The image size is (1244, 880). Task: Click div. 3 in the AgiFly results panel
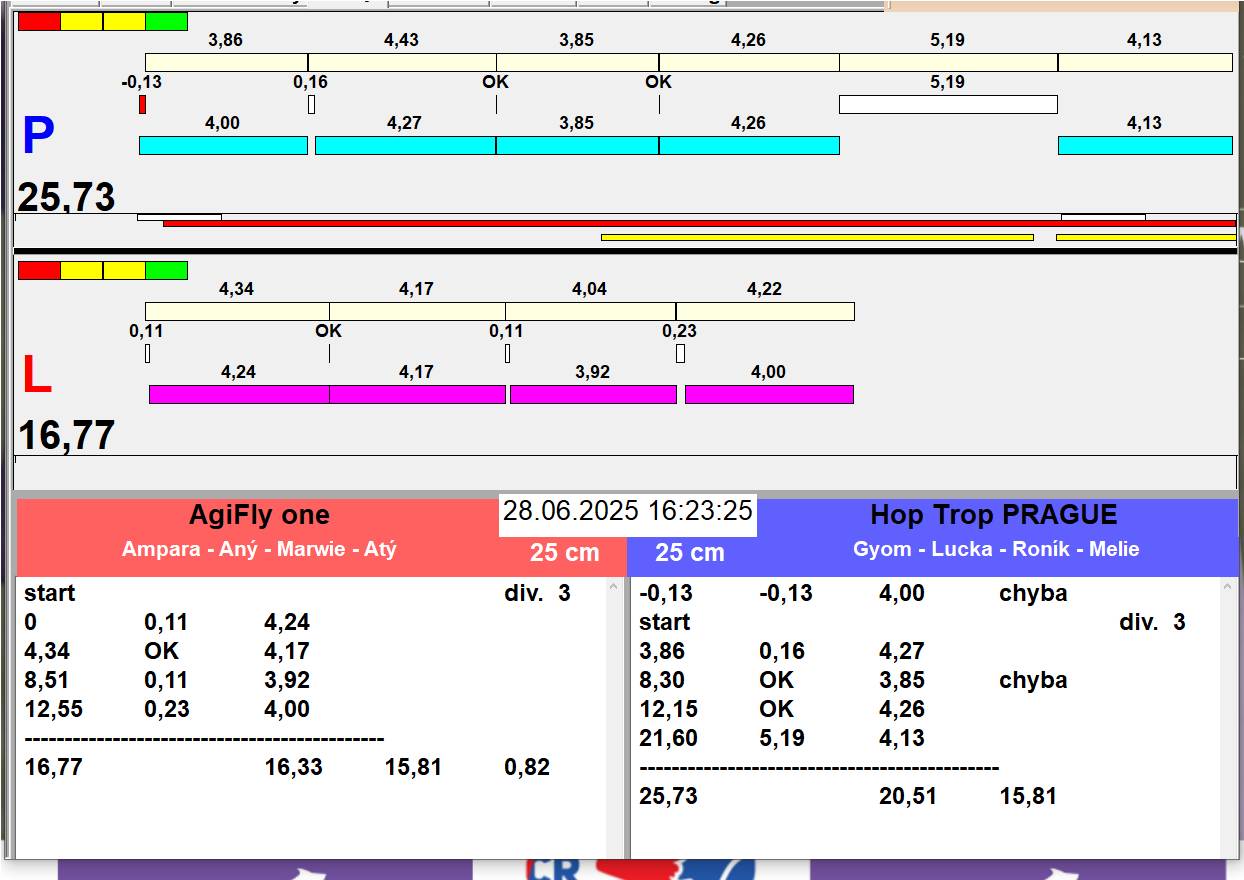537,593
